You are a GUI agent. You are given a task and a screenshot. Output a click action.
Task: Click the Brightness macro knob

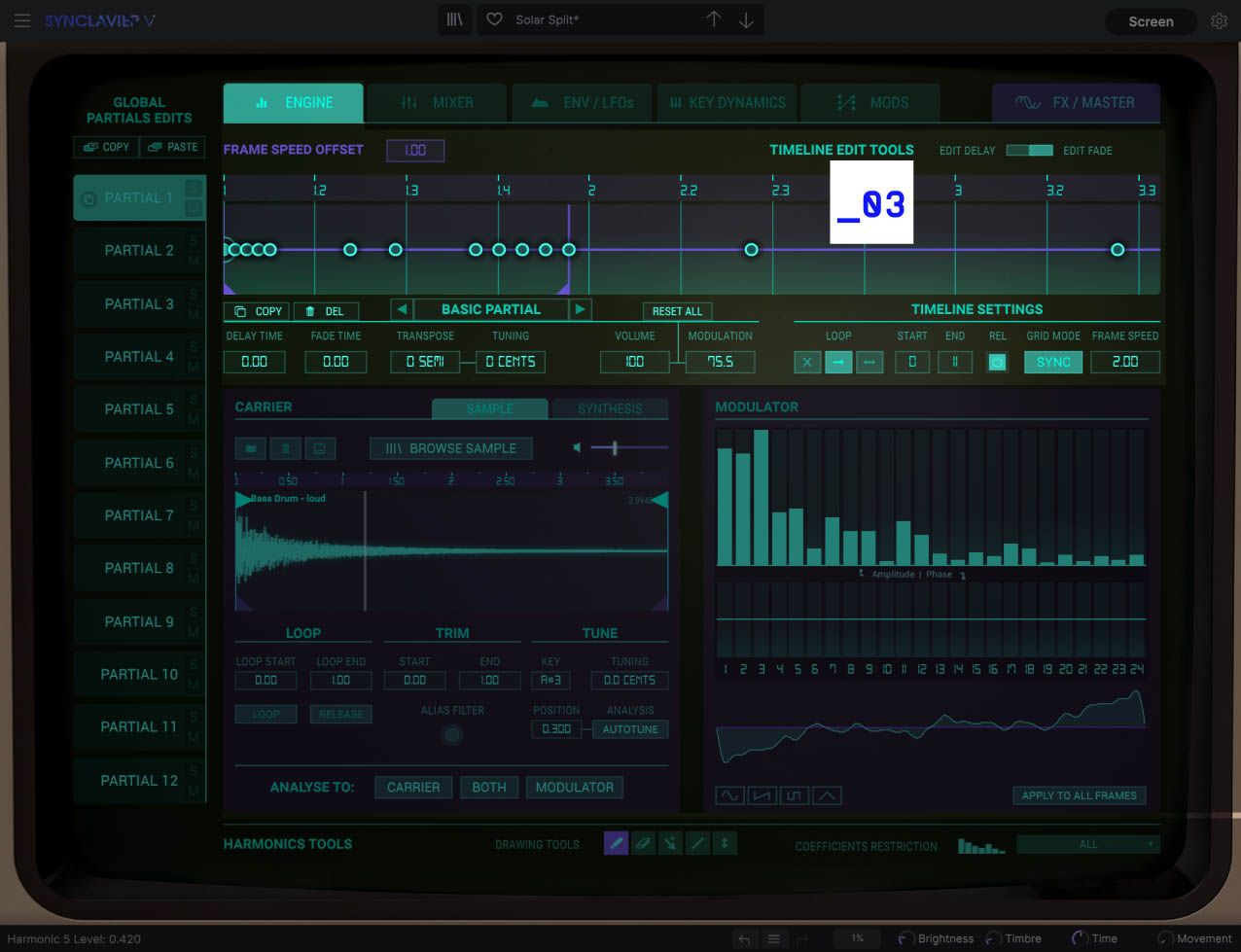pyautogui.click(x=906, y=938)
